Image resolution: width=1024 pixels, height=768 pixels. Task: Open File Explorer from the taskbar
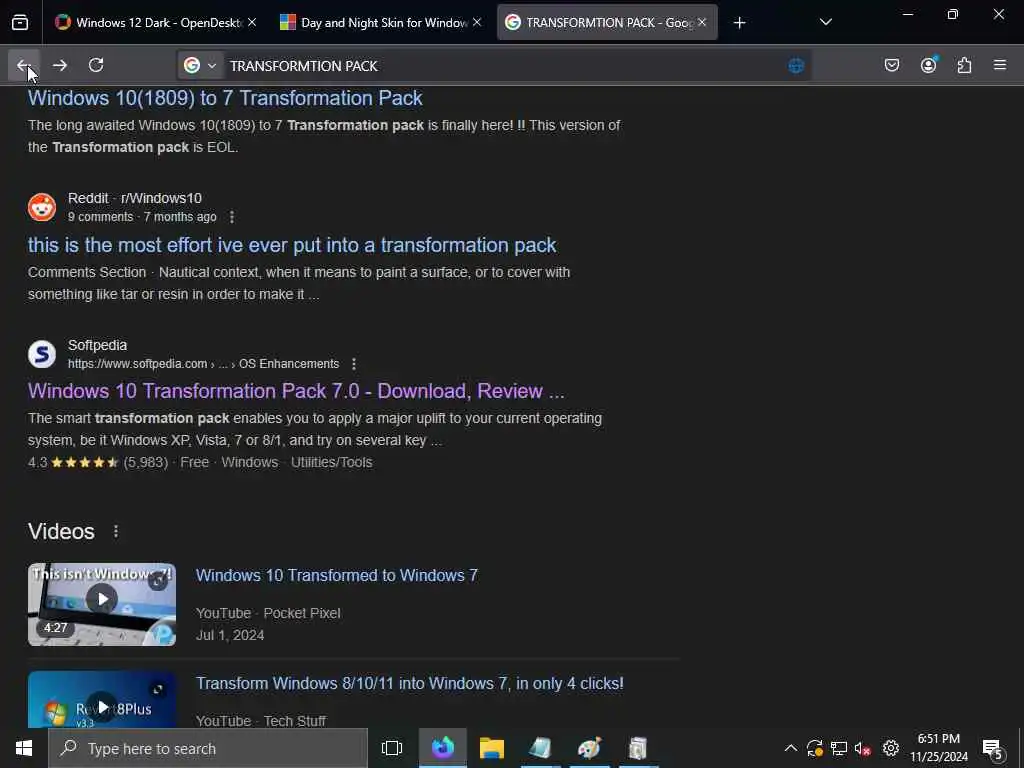click(492, 748)
